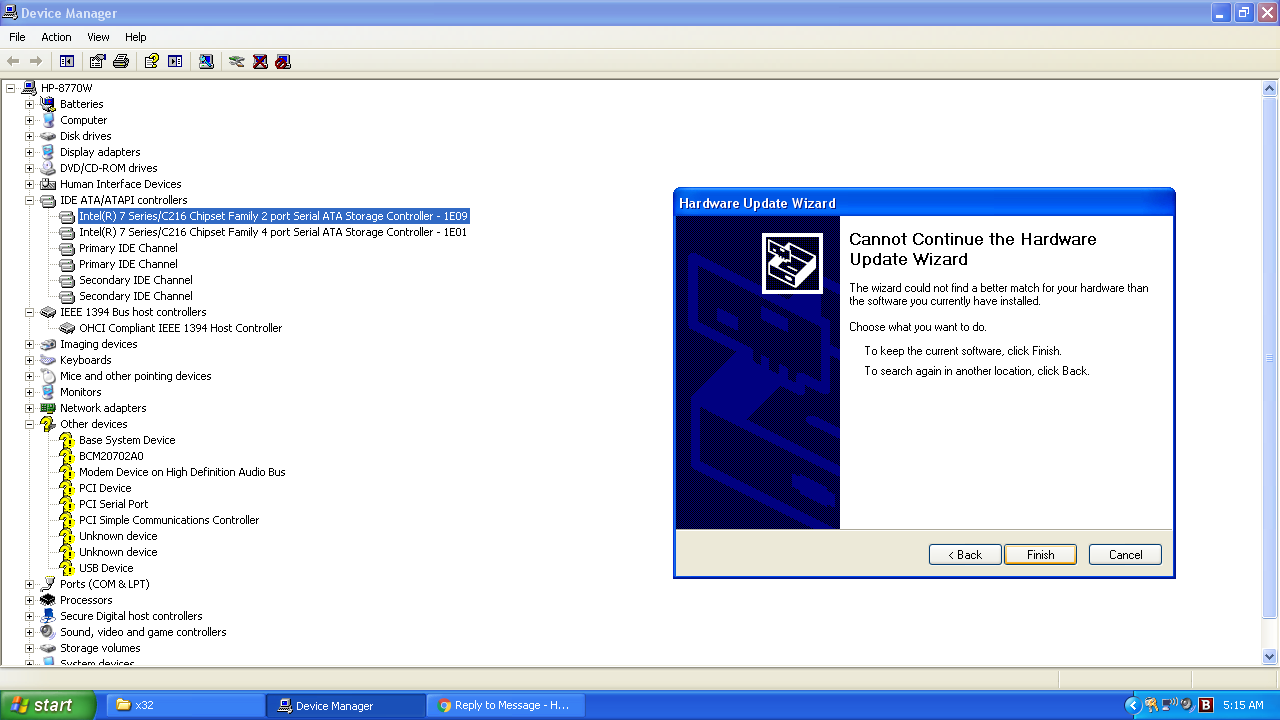
Task: Collapse the HP-8770W root node
Action: click(10, 88)
